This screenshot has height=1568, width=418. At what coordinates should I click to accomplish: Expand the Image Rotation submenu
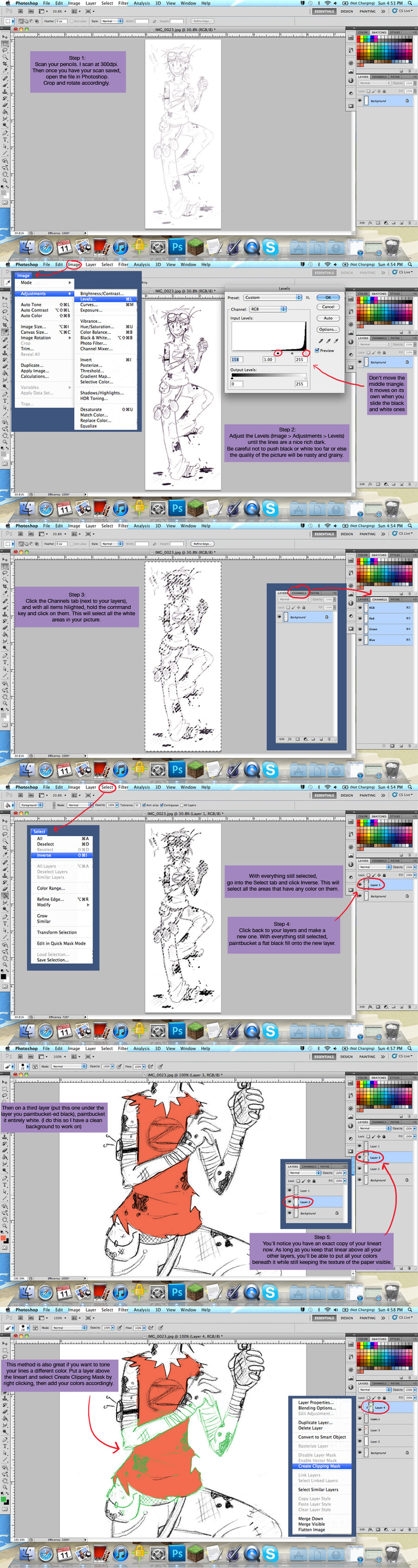46,338
